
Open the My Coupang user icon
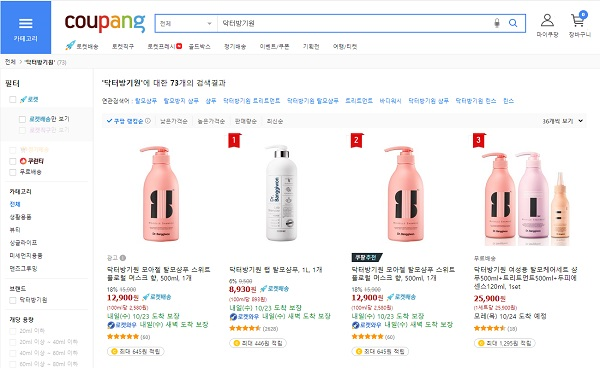547,20
